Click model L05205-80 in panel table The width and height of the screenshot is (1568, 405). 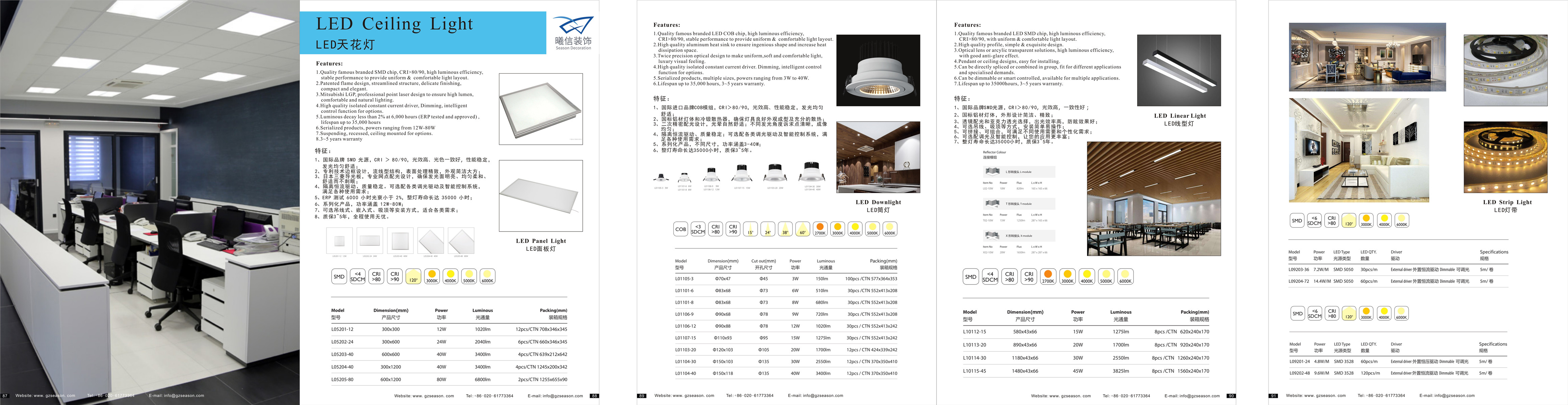click(x=342, y=379)
